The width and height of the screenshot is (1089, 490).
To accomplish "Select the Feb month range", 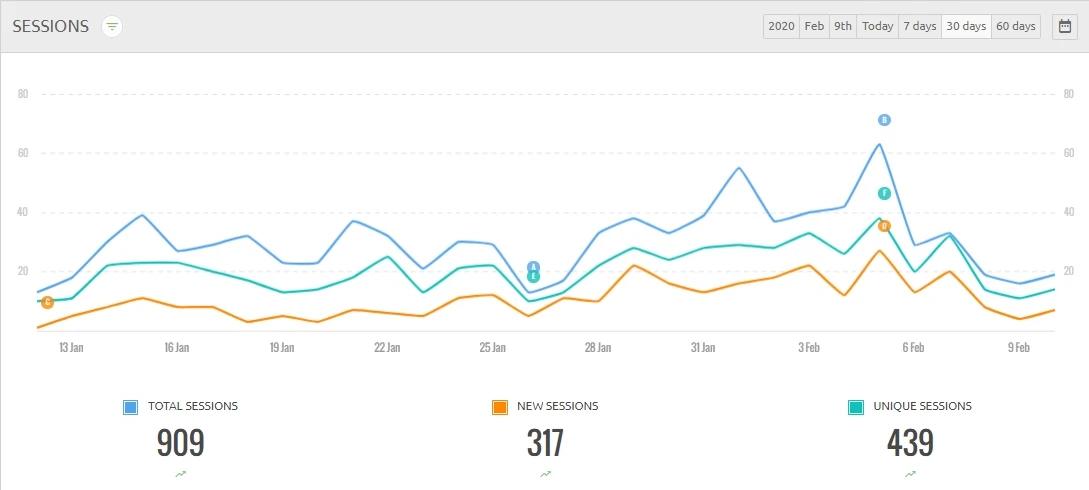I will 815,27.
